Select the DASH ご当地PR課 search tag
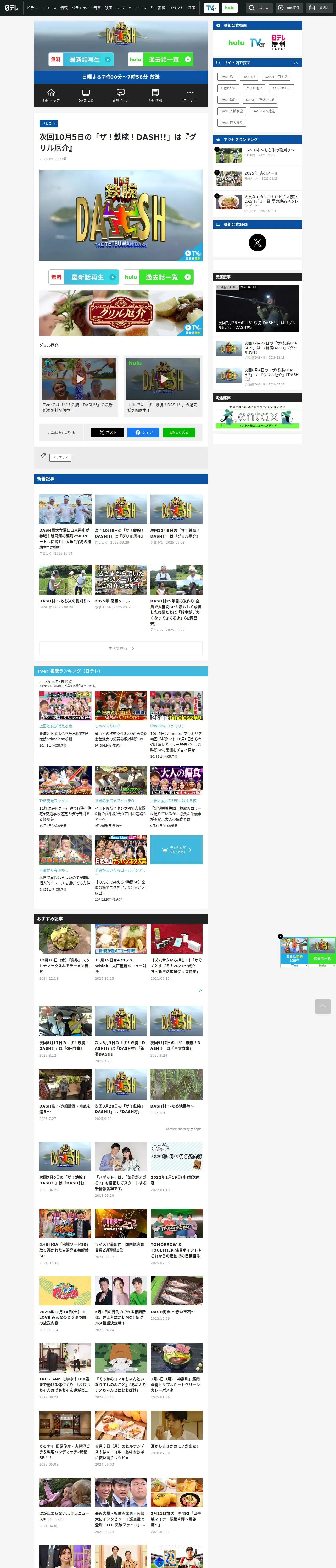Viewport: 336px width, 1568px height. coord(260,100)
